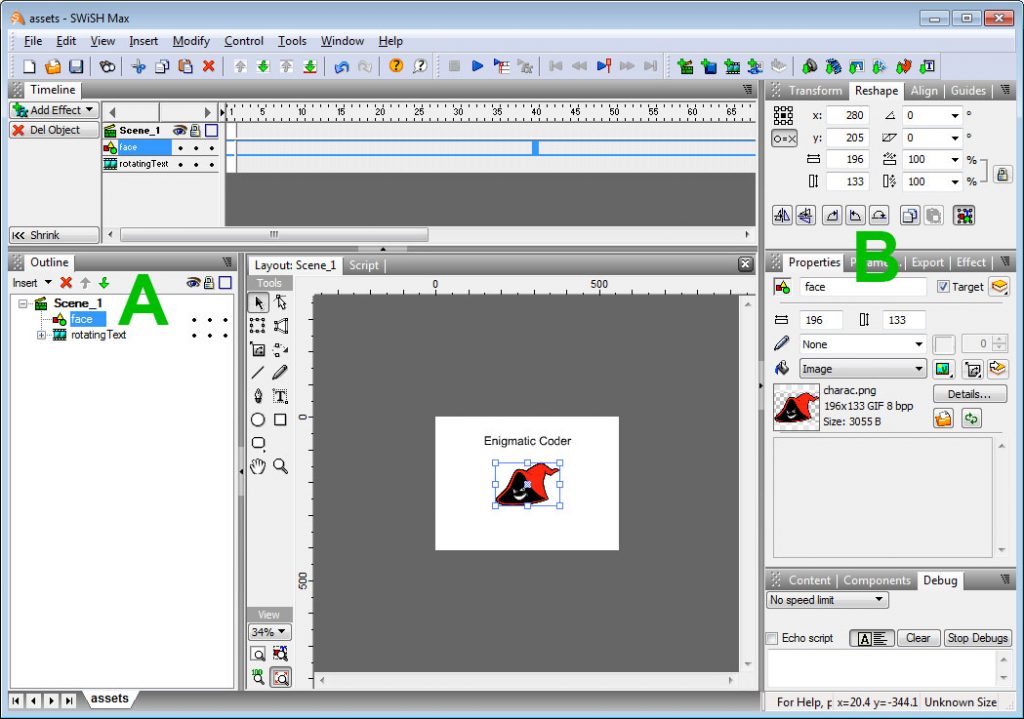This screenshot has height=719, width=1024.
Task: Open the Modify menu
Action: pos(191,41)
